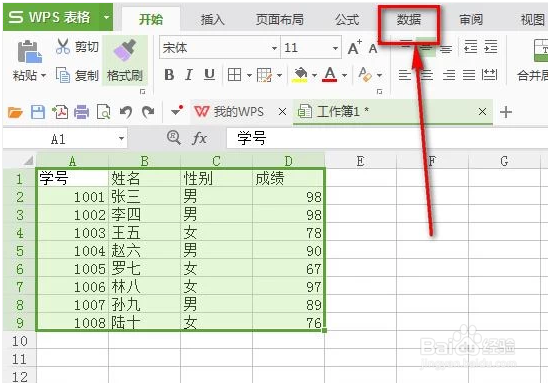Close the 我的WPS tab
The width and height of the screenshot is (548, 383).
(282, 112)
